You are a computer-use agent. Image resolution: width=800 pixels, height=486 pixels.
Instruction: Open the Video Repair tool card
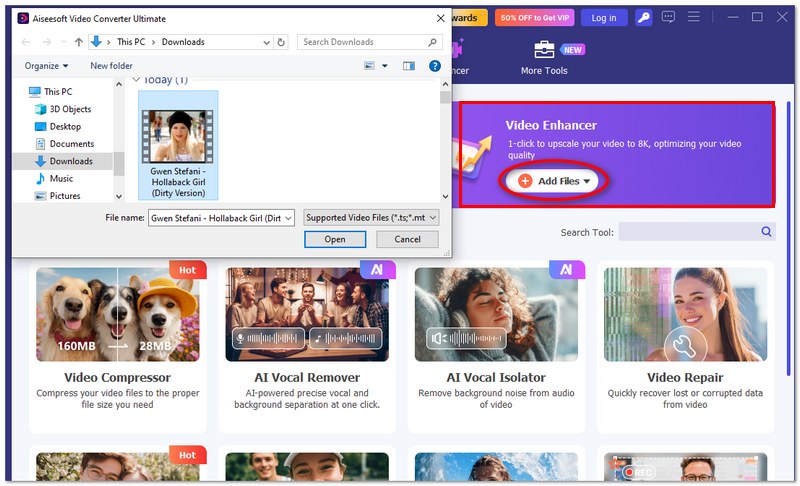[x=685, y=346]
